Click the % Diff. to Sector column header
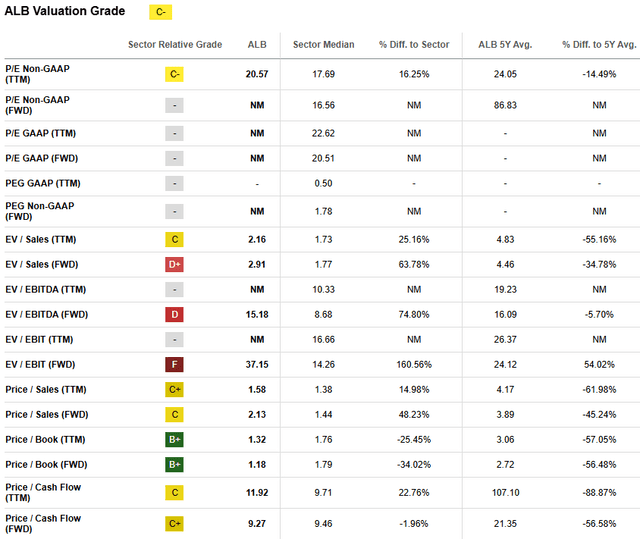The image size is (640, 539). point(413,45)
